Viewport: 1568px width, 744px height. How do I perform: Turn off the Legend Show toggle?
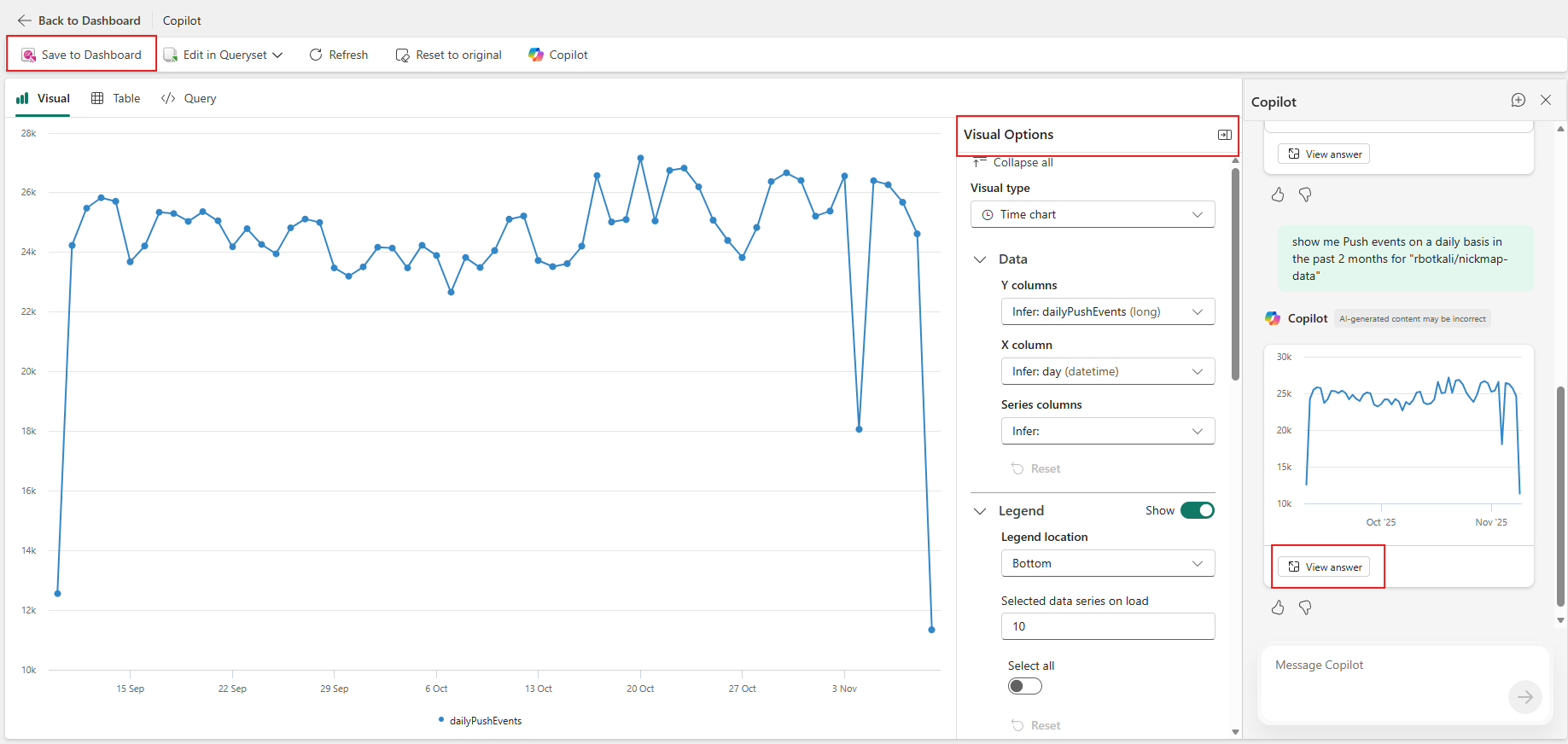[x=1197, y=510]
